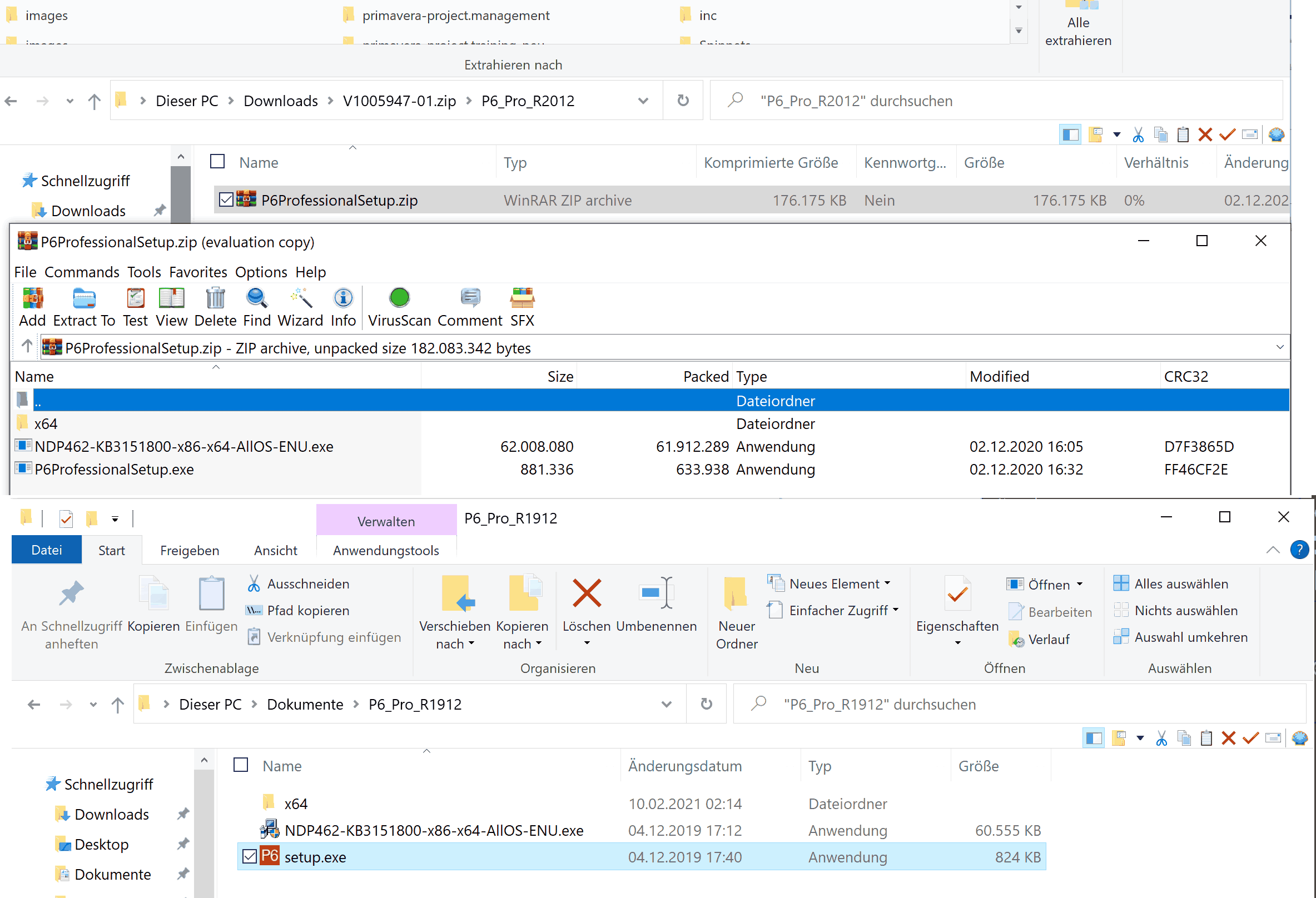The height and width of the screenshot is (898, 1316).
Task: Click the Pfad kopieren button
Action: 307,611
